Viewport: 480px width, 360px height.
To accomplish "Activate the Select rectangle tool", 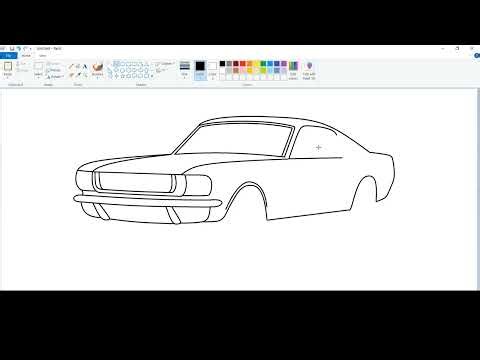I will [x=38, y=67].
